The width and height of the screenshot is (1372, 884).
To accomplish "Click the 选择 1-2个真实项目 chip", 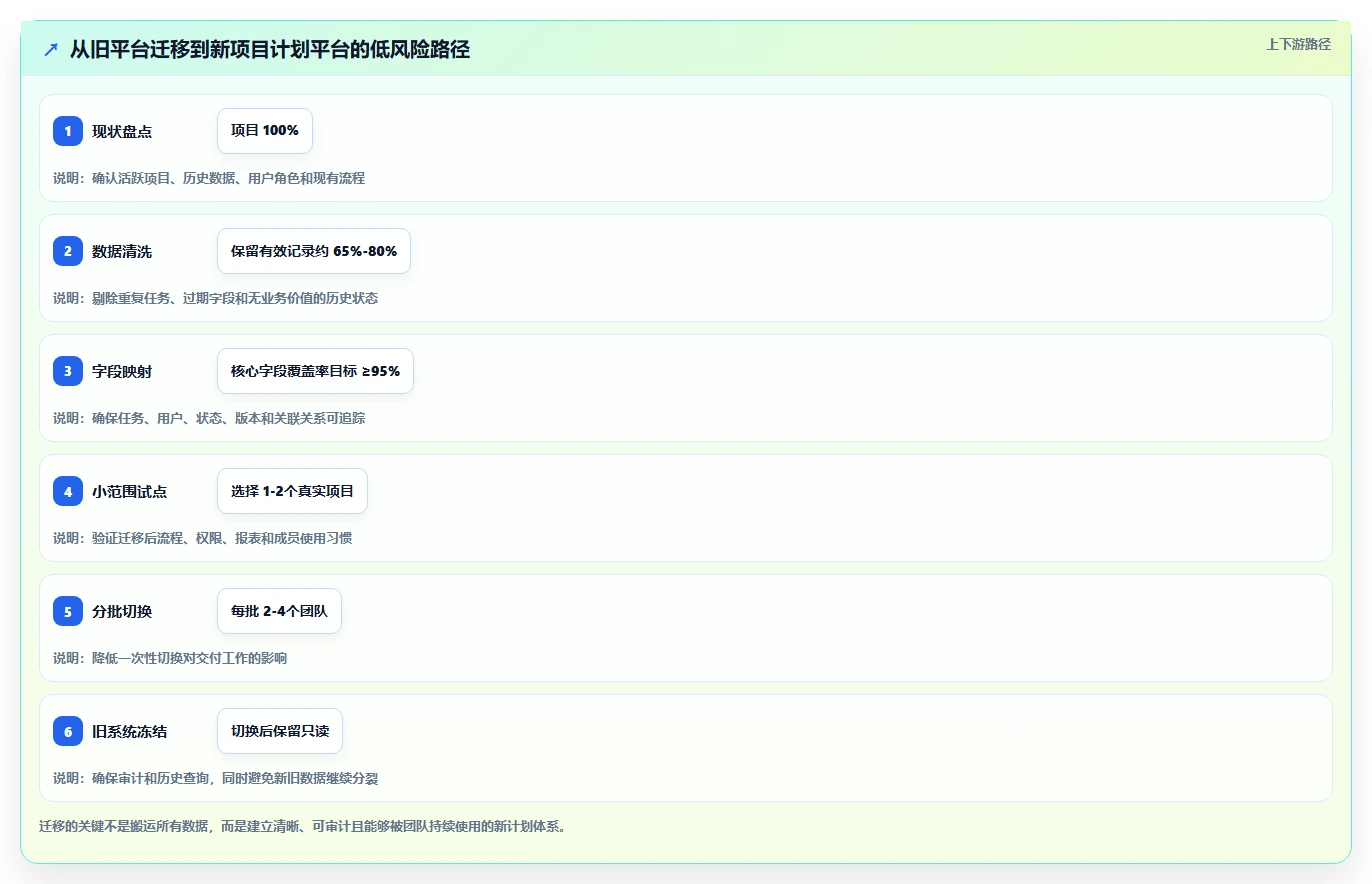I will point(292,491).
